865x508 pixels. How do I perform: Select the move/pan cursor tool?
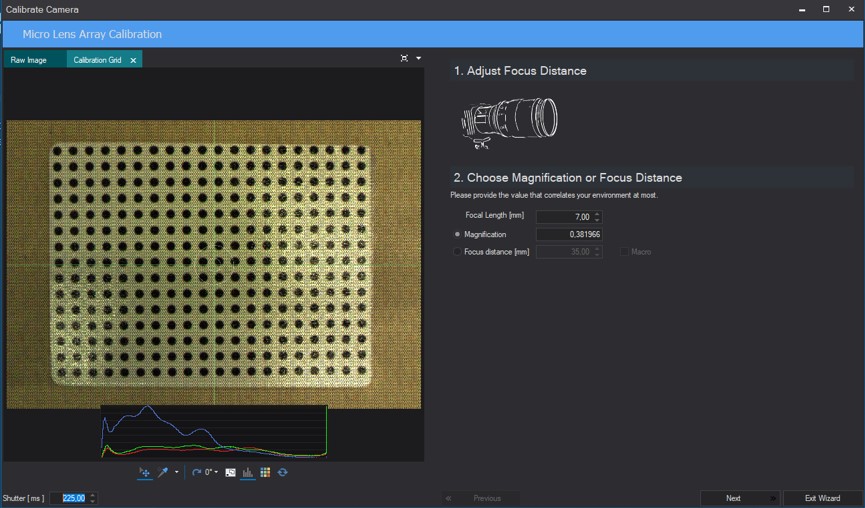(x=145, y=472)
